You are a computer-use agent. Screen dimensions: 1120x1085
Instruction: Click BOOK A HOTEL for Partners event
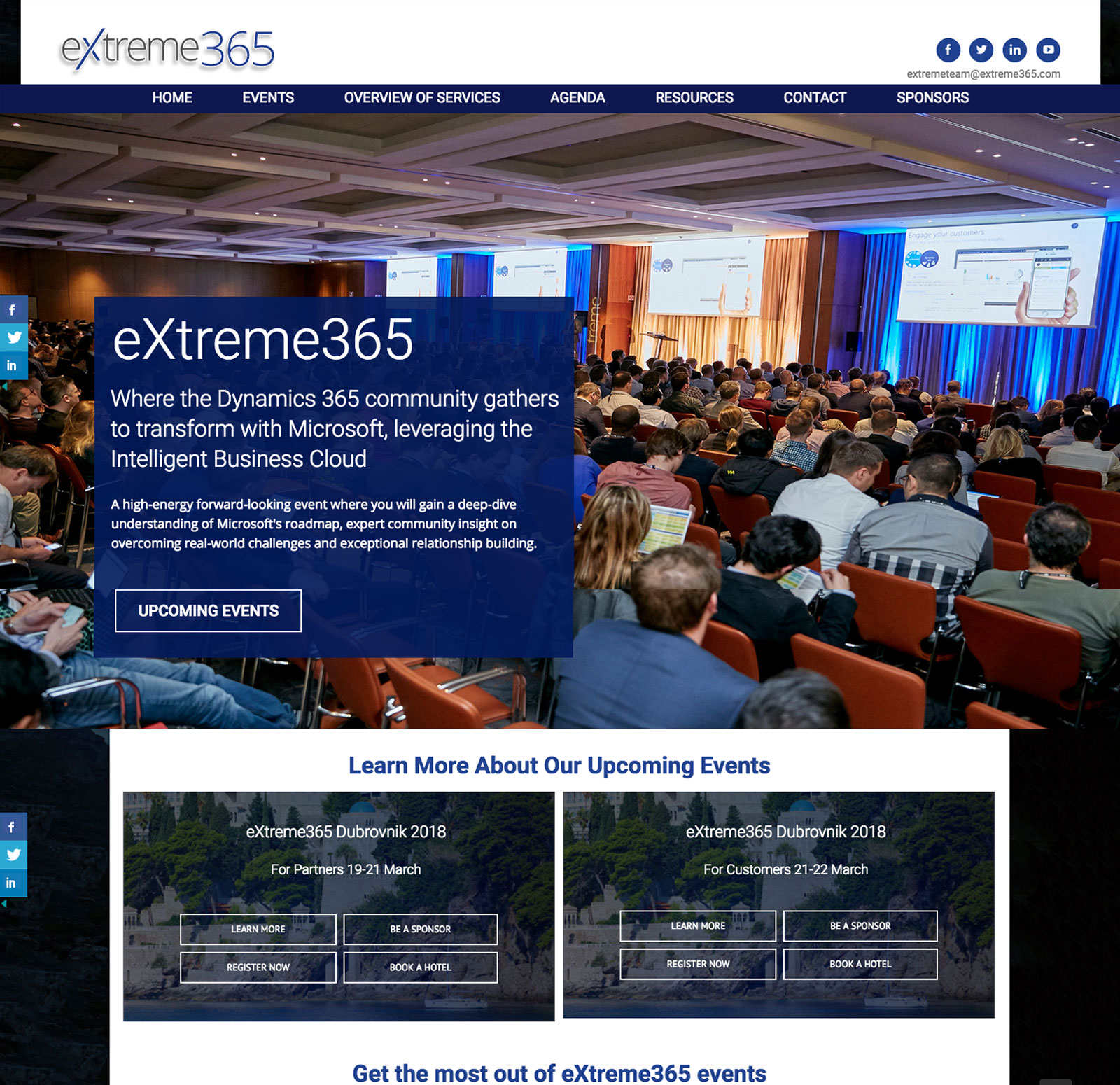pos(421,967)
